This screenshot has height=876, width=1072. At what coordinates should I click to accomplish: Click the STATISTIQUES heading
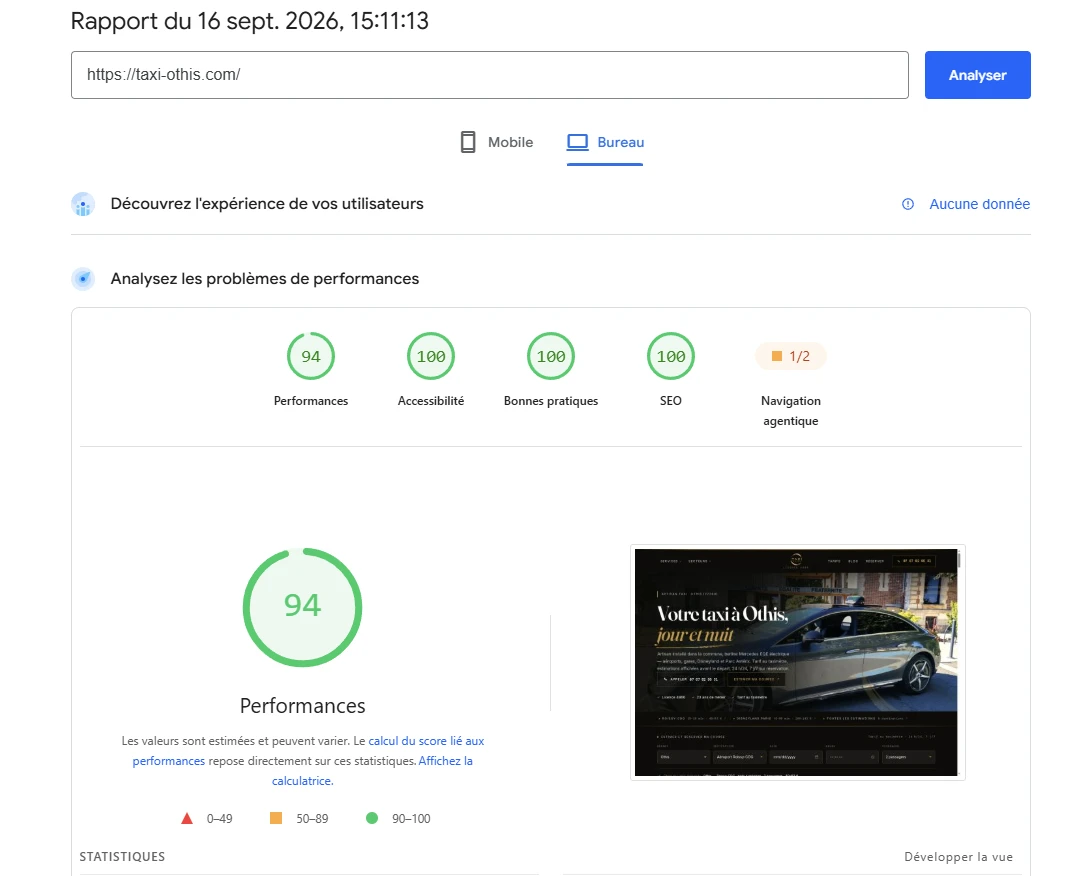122,857
